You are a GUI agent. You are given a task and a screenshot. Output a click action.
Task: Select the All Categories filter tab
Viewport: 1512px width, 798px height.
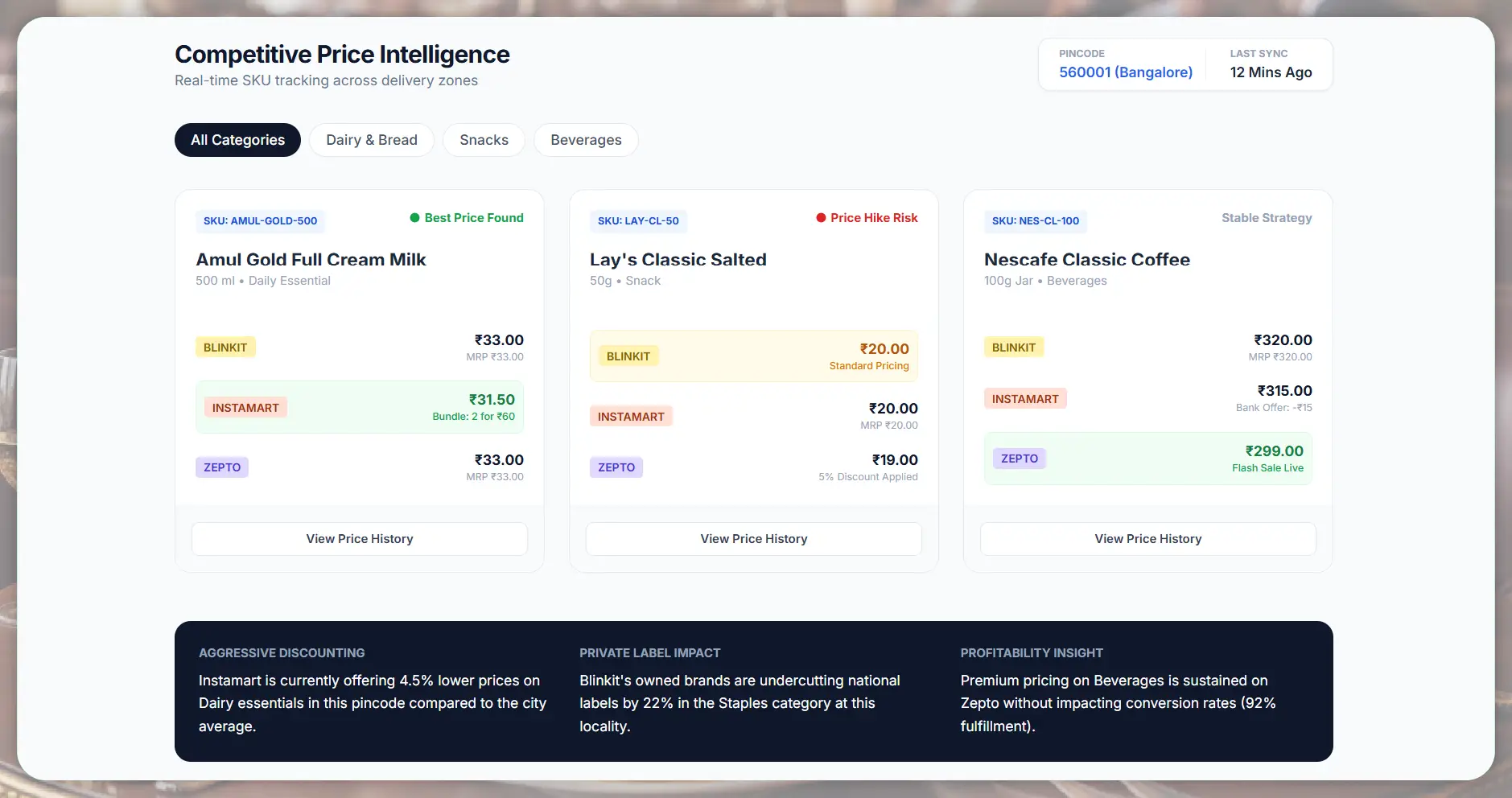pos(237,140)
